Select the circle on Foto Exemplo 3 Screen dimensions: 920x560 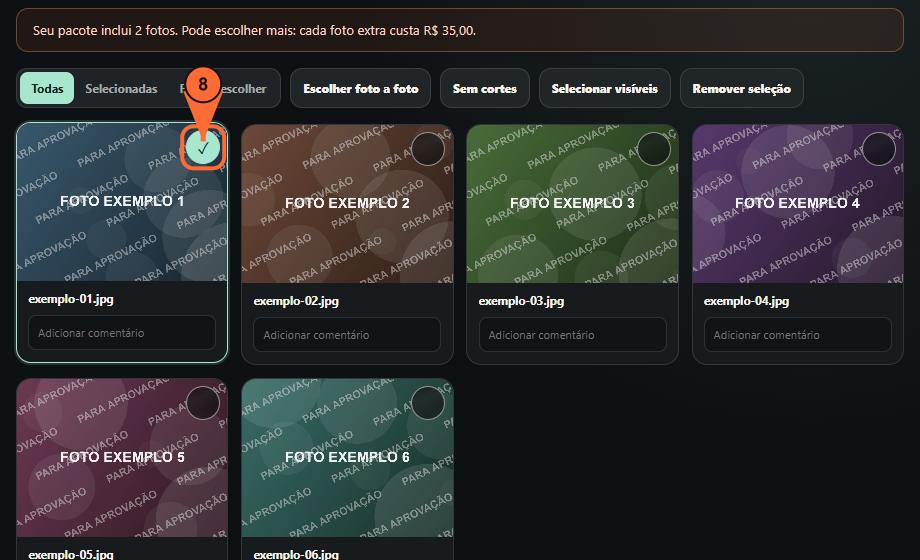653,149
